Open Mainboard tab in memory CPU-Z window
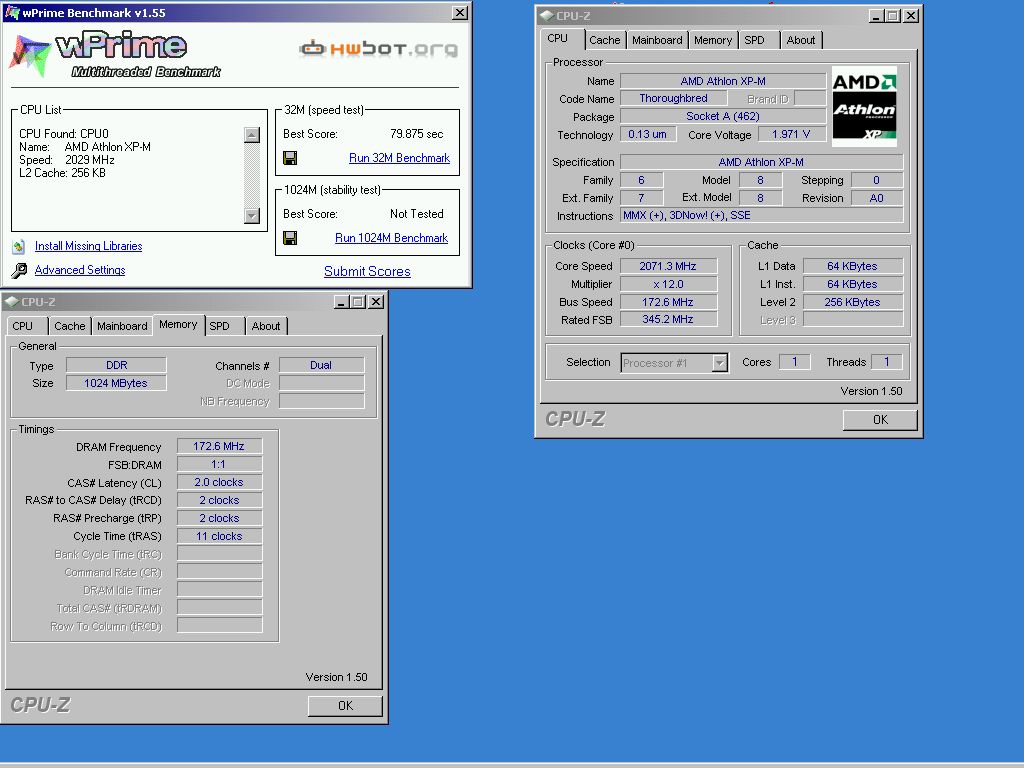The image size is (1024, 768). point(122,326)
